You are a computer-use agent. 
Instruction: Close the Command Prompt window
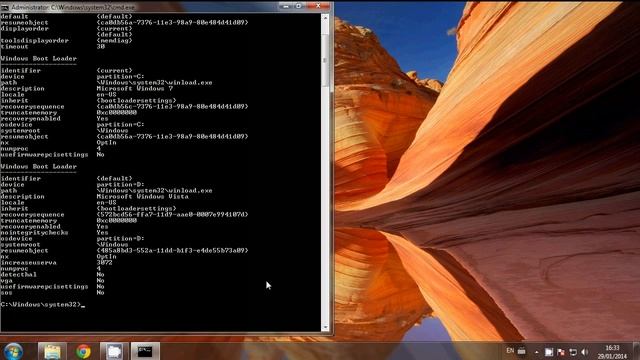[x=318, y=6]
